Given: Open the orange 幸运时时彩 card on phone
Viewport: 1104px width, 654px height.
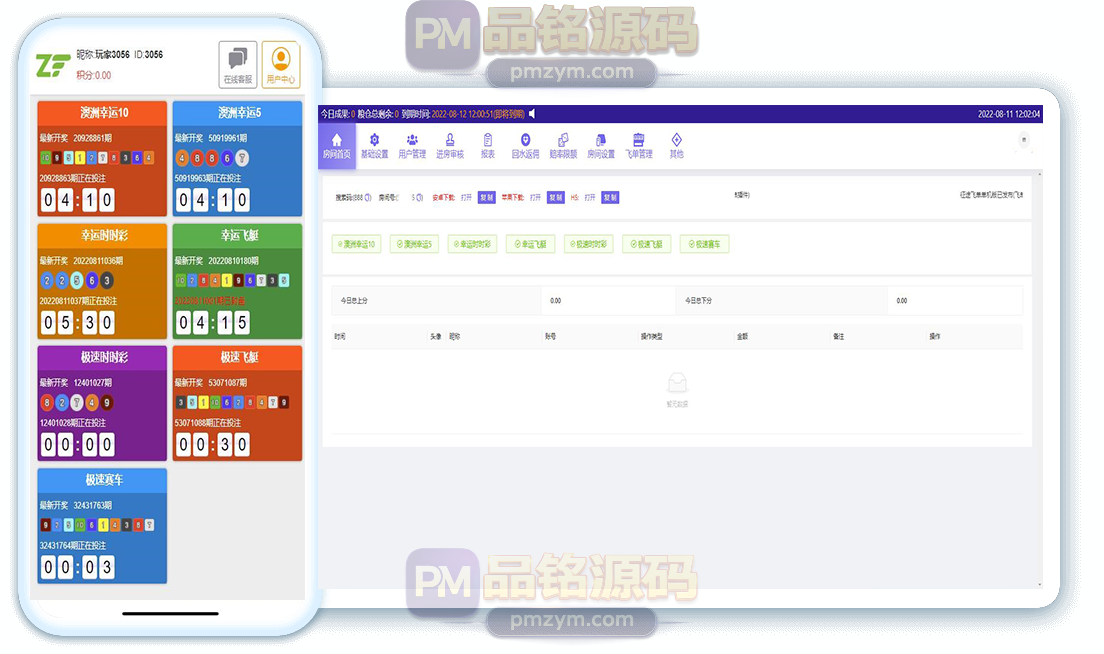Looking at the screenshot, I should (x=102, y=282).
